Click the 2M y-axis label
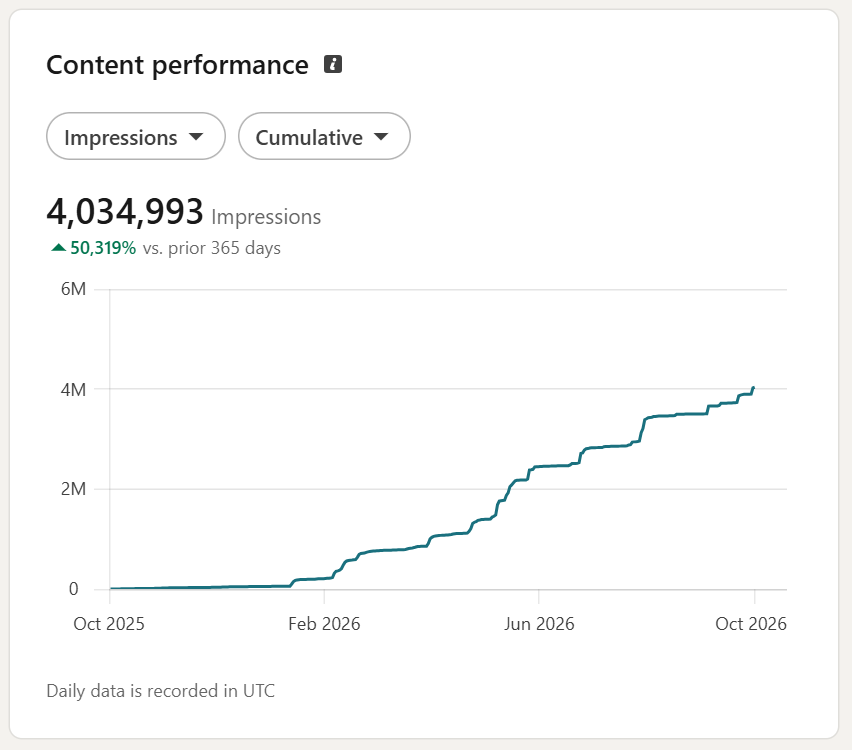 (x=73, y=489)
